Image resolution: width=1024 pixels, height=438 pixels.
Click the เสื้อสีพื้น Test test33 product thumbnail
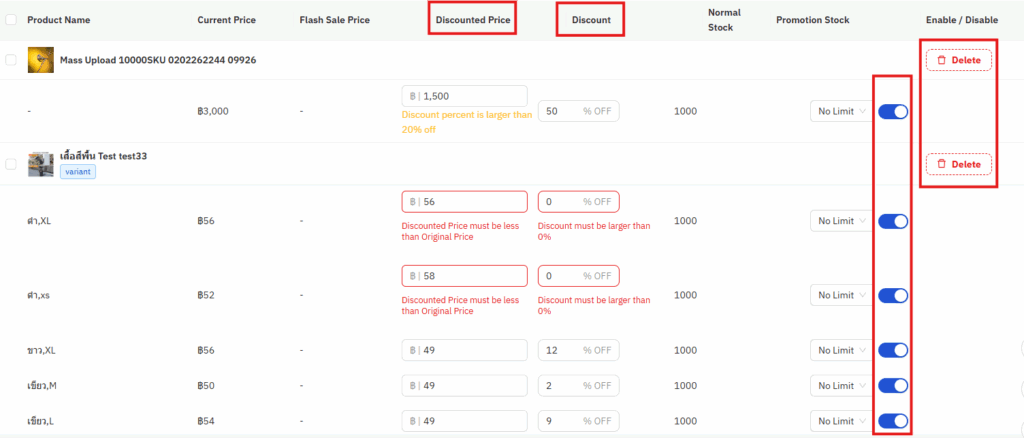[41, 163]
